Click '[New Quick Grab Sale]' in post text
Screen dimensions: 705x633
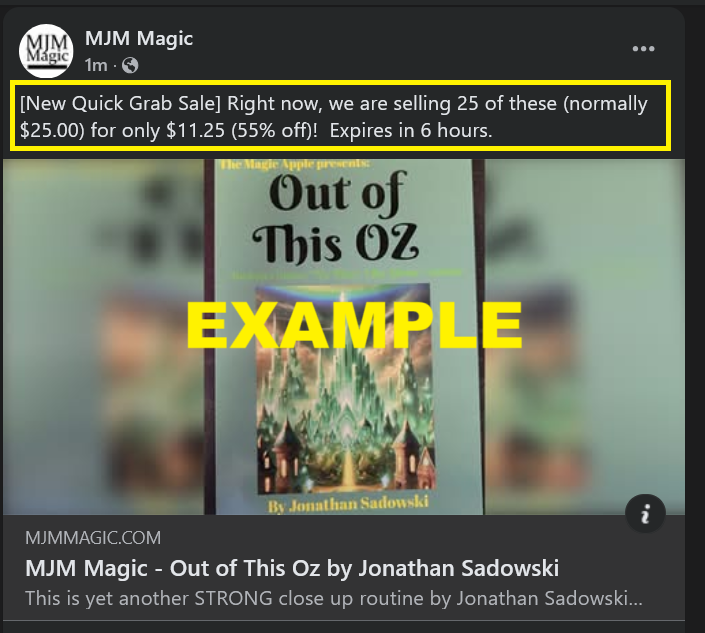pos(120,104)
